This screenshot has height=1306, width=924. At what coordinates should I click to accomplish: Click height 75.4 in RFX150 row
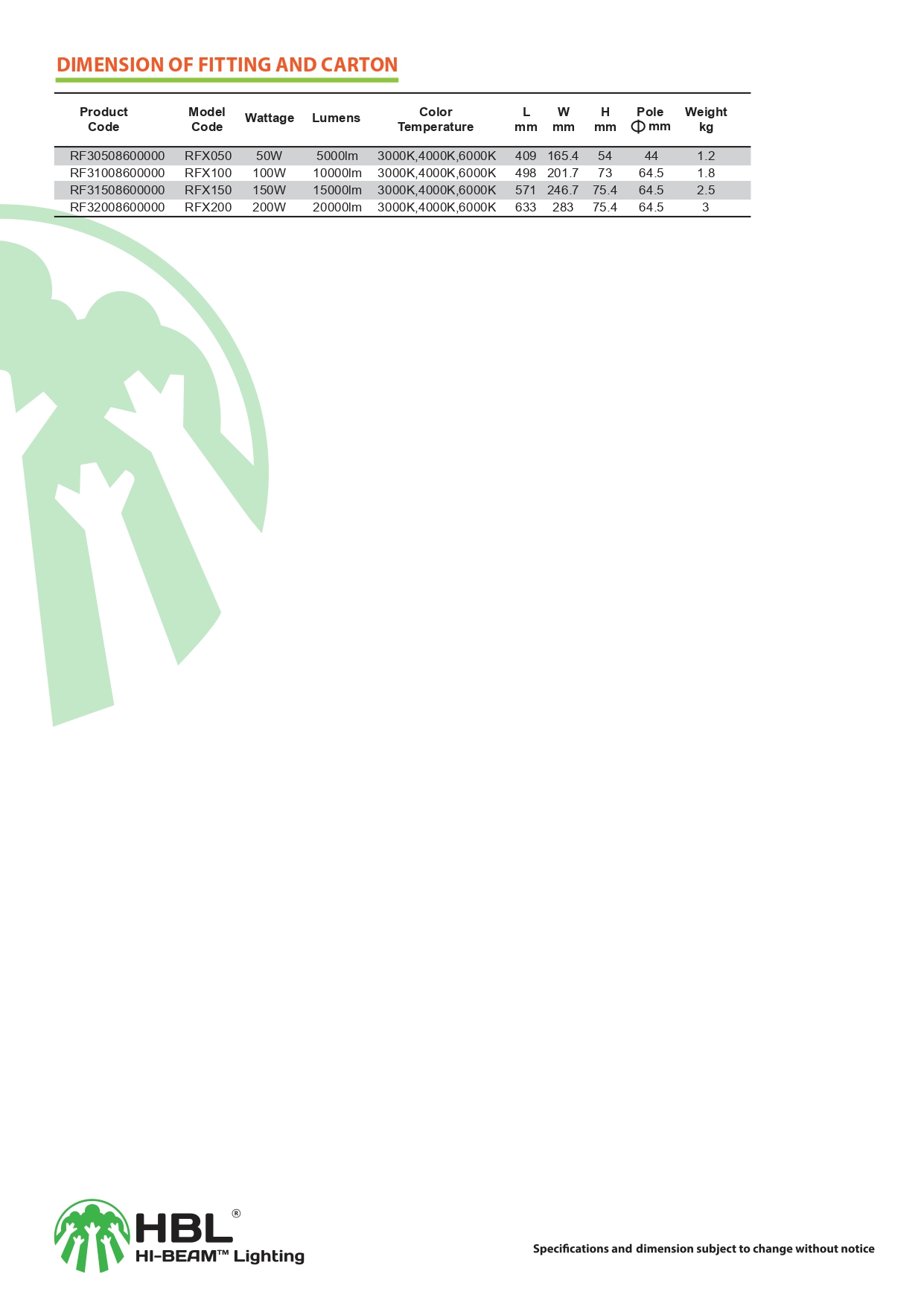pos(605,190)
